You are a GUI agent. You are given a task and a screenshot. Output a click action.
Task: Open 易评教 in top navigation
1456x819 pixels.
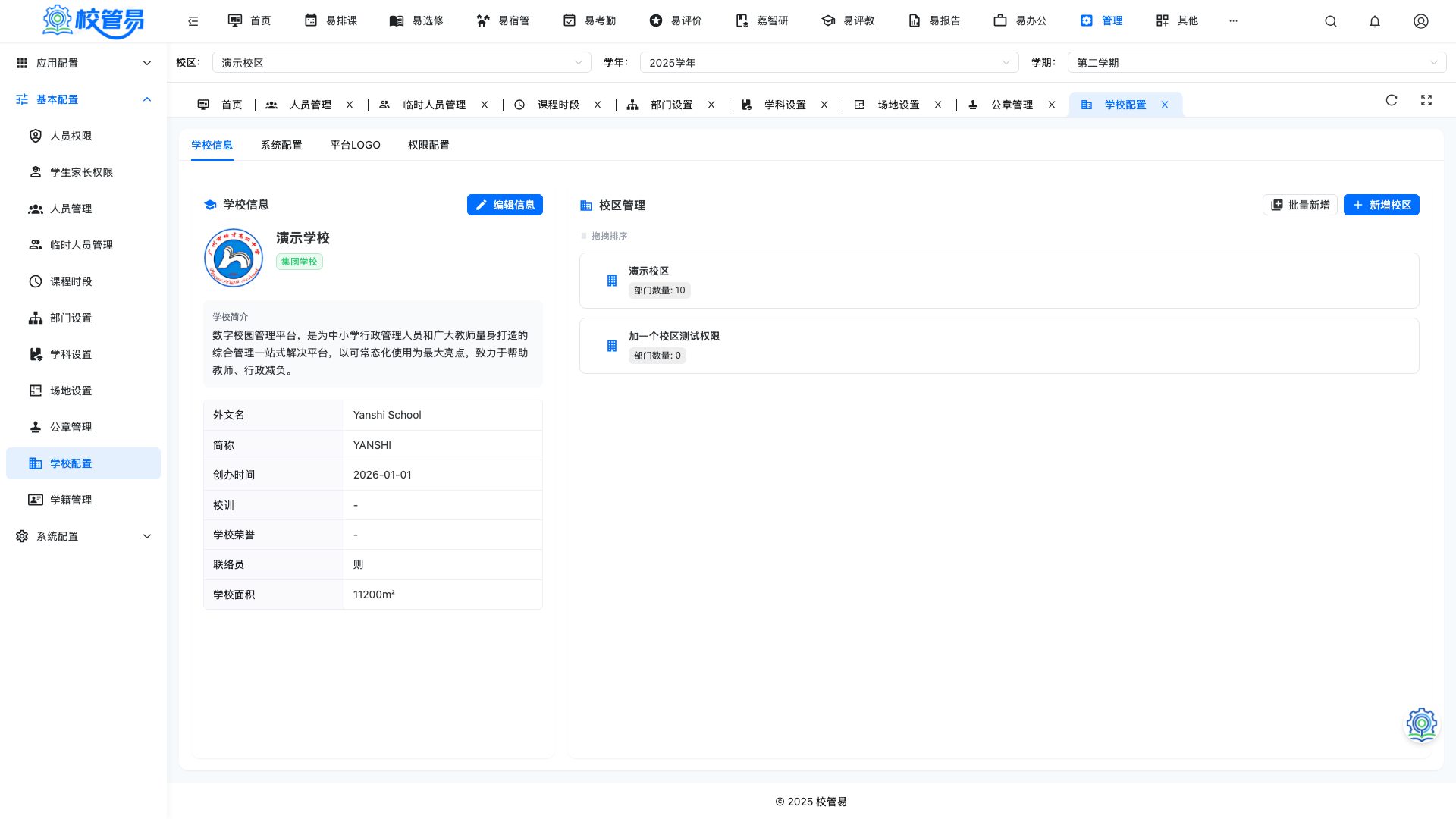click(849, 21)
